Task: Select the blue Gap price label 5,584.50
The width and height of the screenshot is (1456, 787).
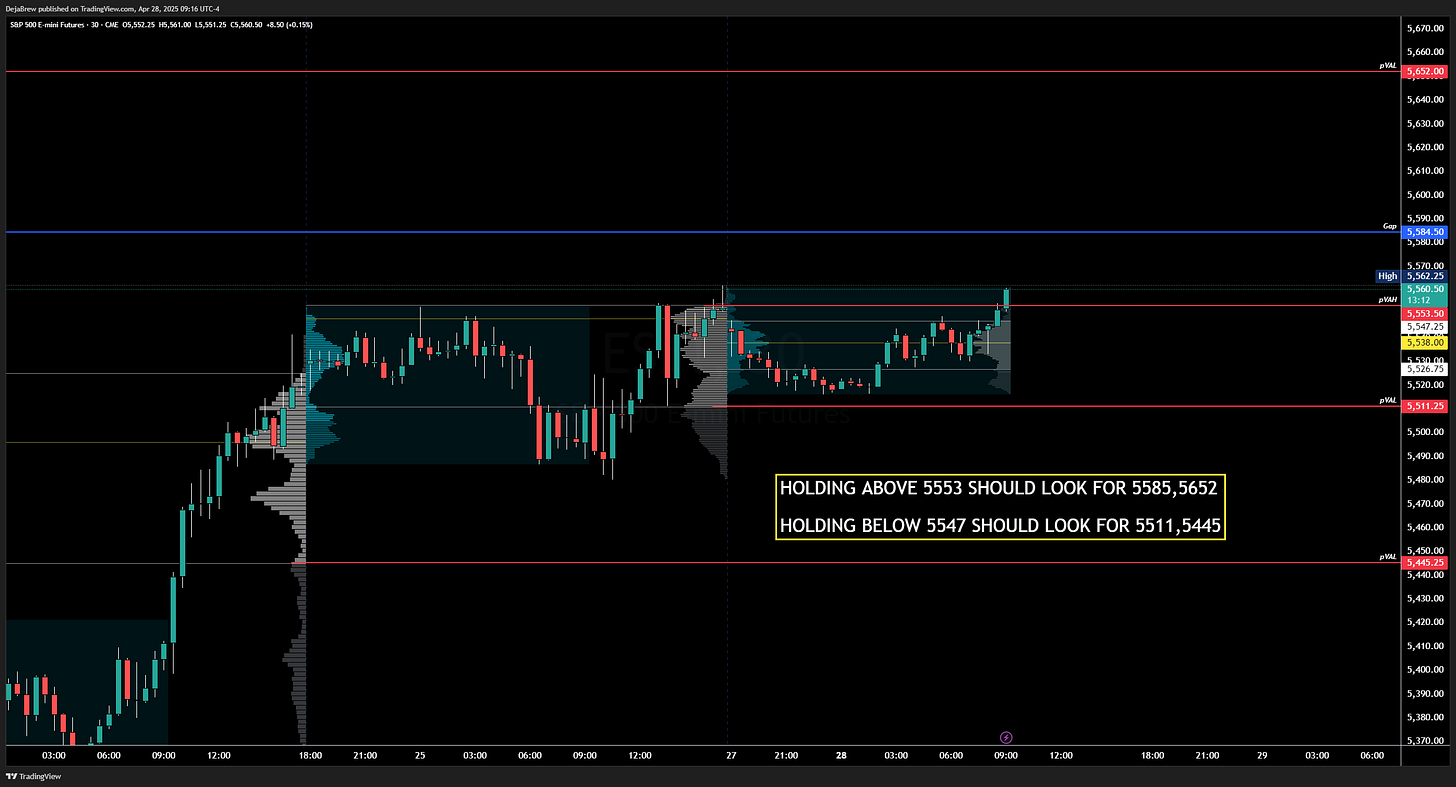Action: point(1424,232)
